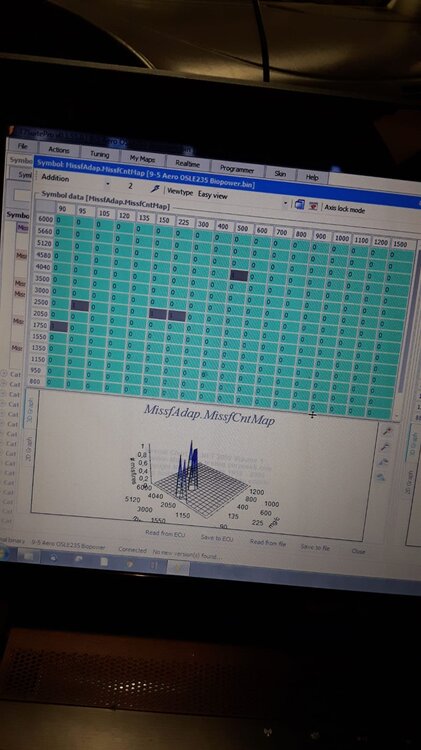Expand the Viewtype Easy view dropdown
Screen dimensions: 421x750
click(242, 198)
